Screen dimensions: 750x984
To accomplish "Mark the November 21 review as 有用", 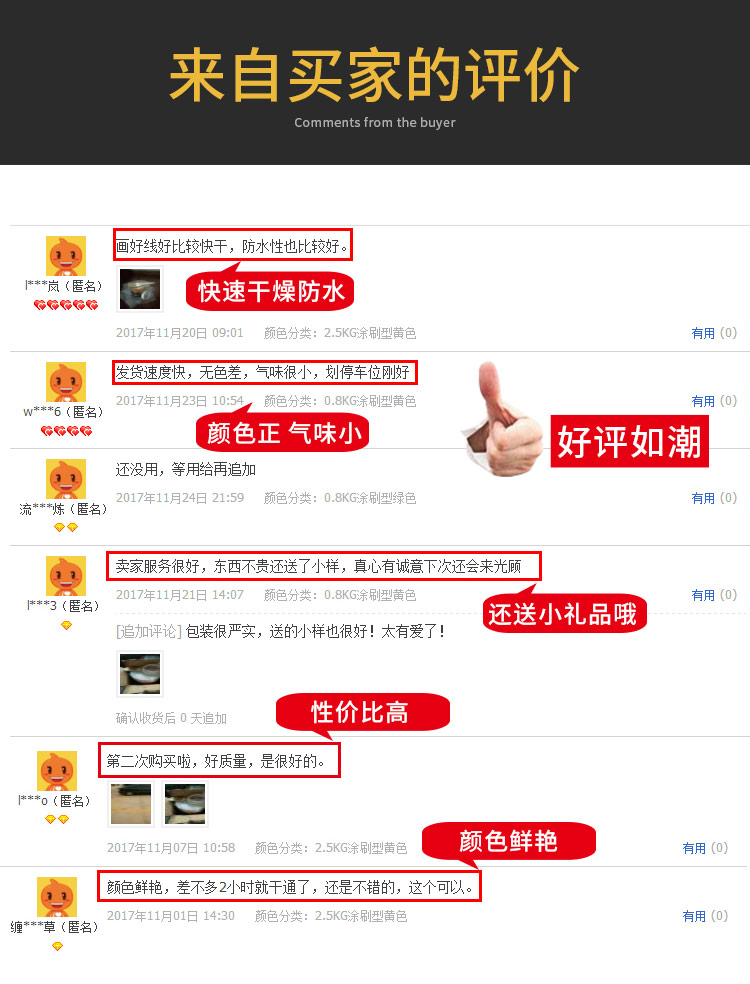I will point(714,595).
